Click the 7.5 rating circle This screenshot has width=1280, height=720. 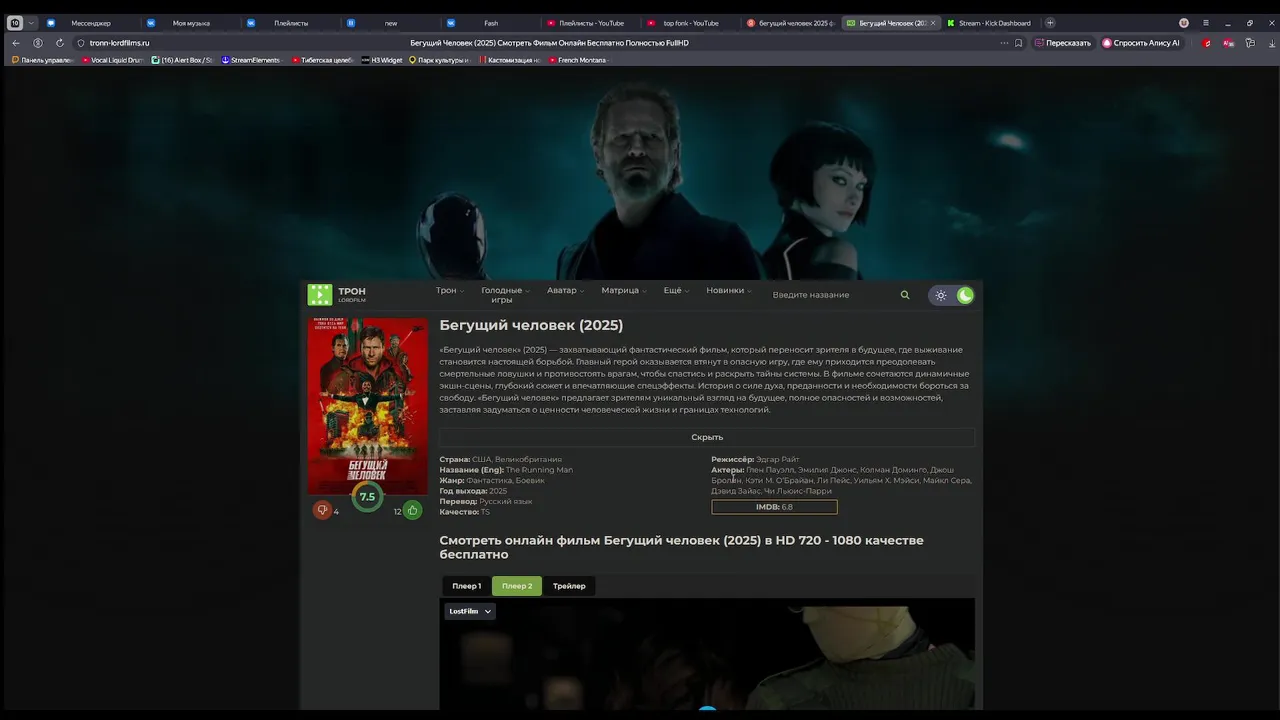point(367,496)
